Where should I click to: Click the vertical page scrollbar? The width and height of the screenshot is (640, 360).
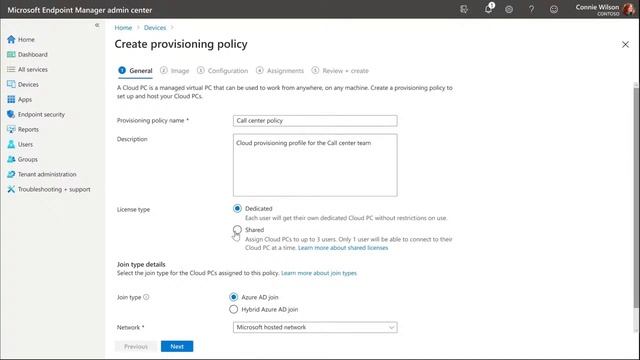[x=636, y=197]
